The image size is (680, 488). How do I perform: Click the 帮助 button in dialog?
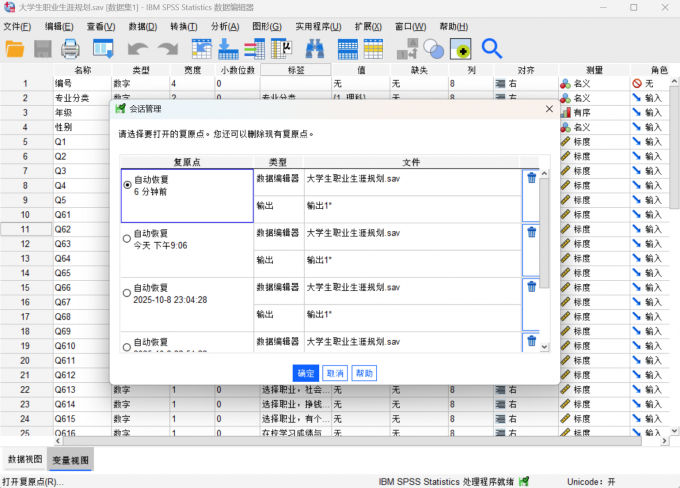click(364, 373)
